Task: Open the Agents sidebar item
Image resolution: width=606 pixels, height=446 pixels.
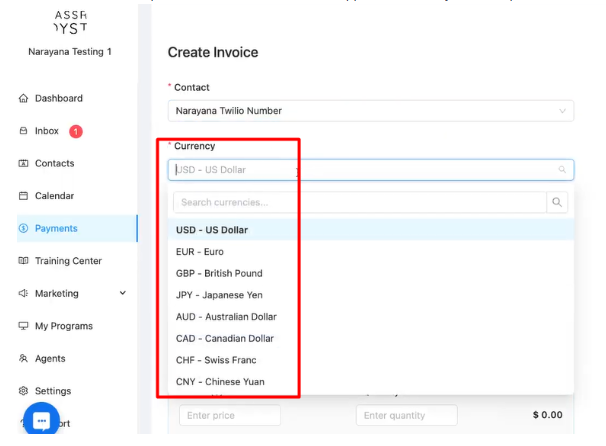Action: [50, 358]
